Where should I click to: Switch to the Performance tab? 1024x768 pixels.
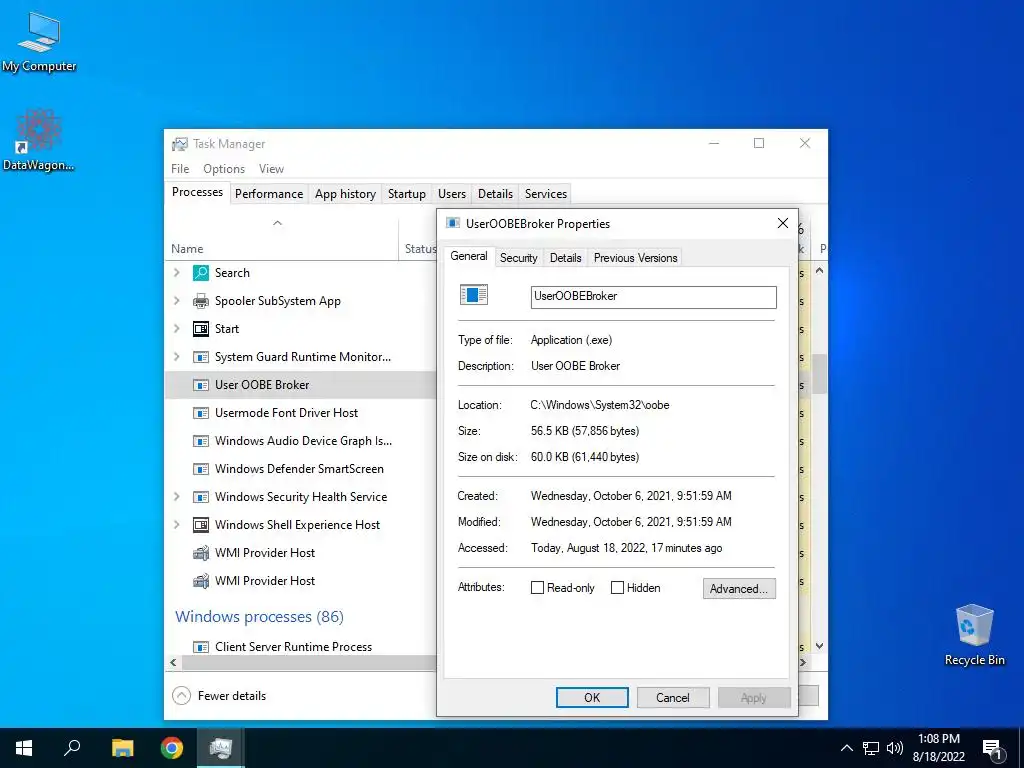(x=269, y=194)
